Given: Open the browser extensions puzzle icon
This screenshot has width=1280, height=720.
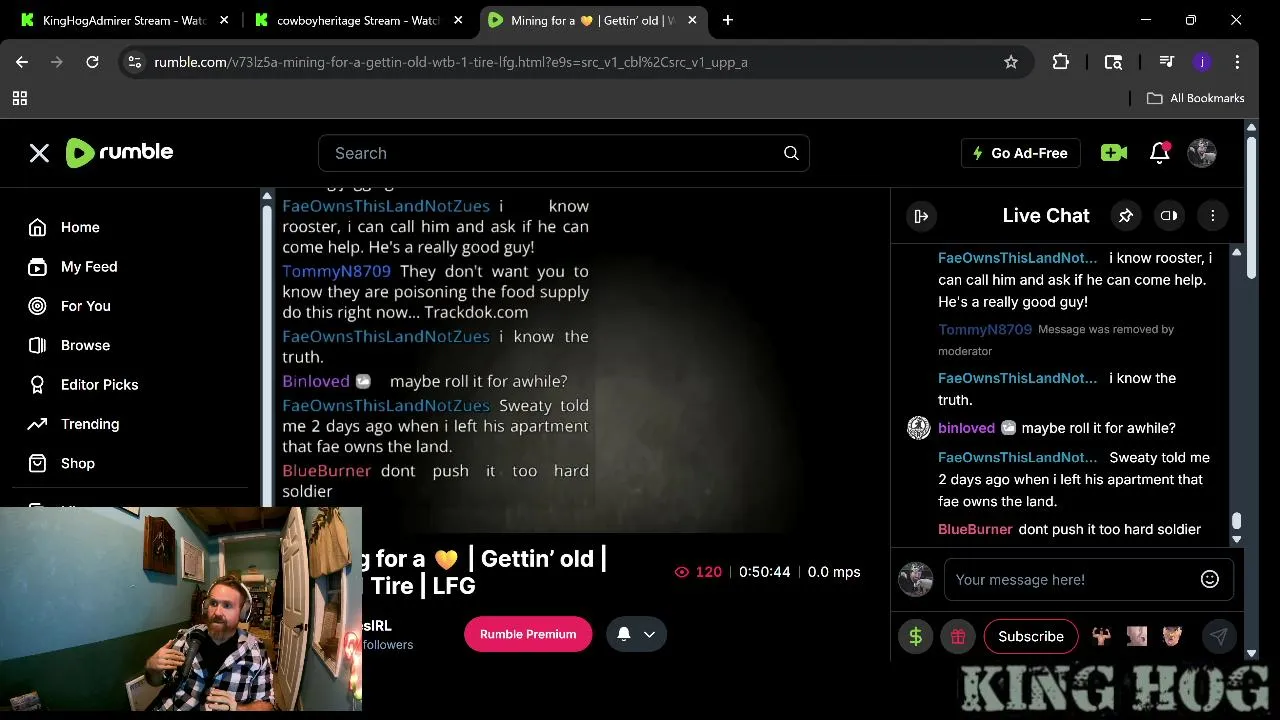Looking at the screenshot, I should point(1061,62).
